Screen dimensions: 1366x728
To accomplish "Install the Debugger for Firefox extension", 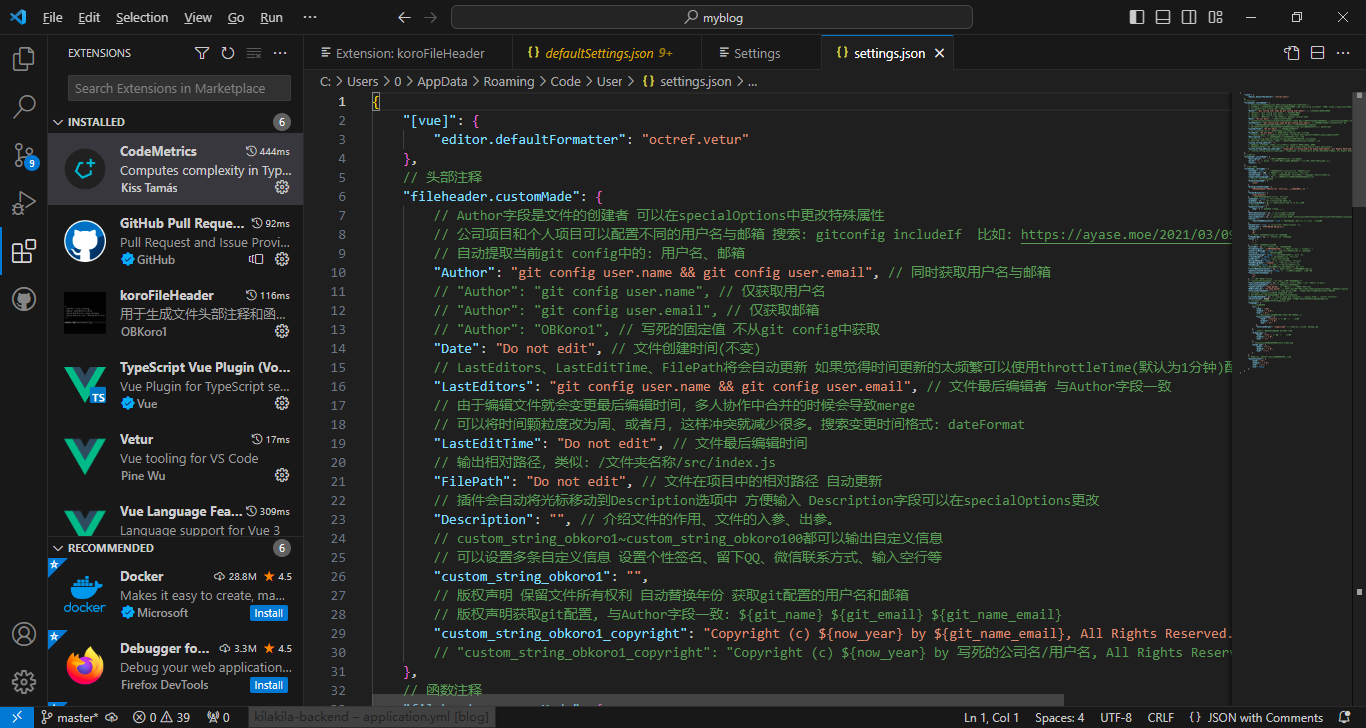I will (x=268, y=685).
